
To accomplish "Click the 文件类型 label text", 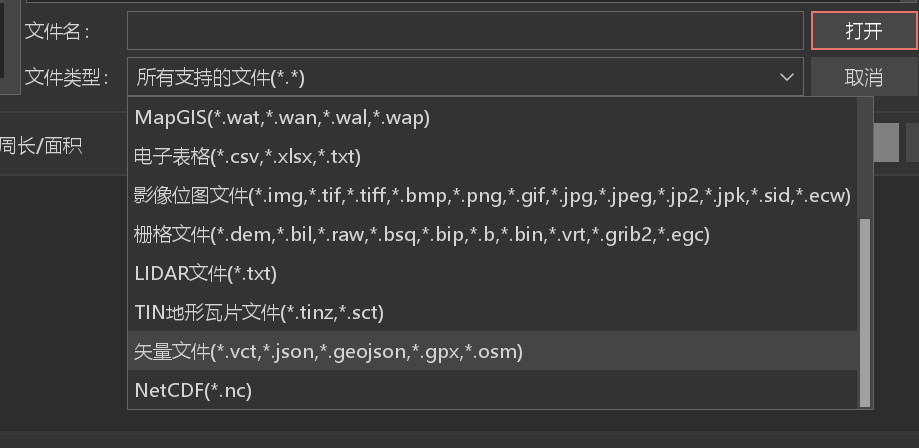I will click(x=66, y=77).
